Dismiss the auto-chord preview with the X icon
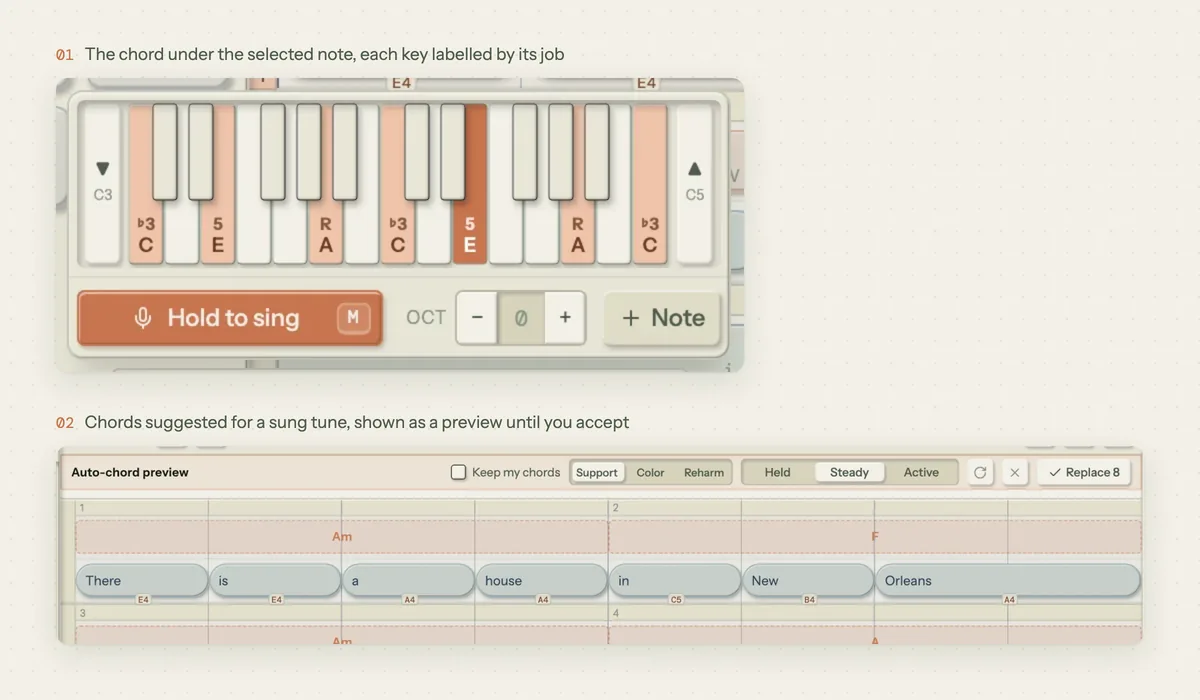1200x700 pixels. pyautogui.click(x=1015, y=472)
